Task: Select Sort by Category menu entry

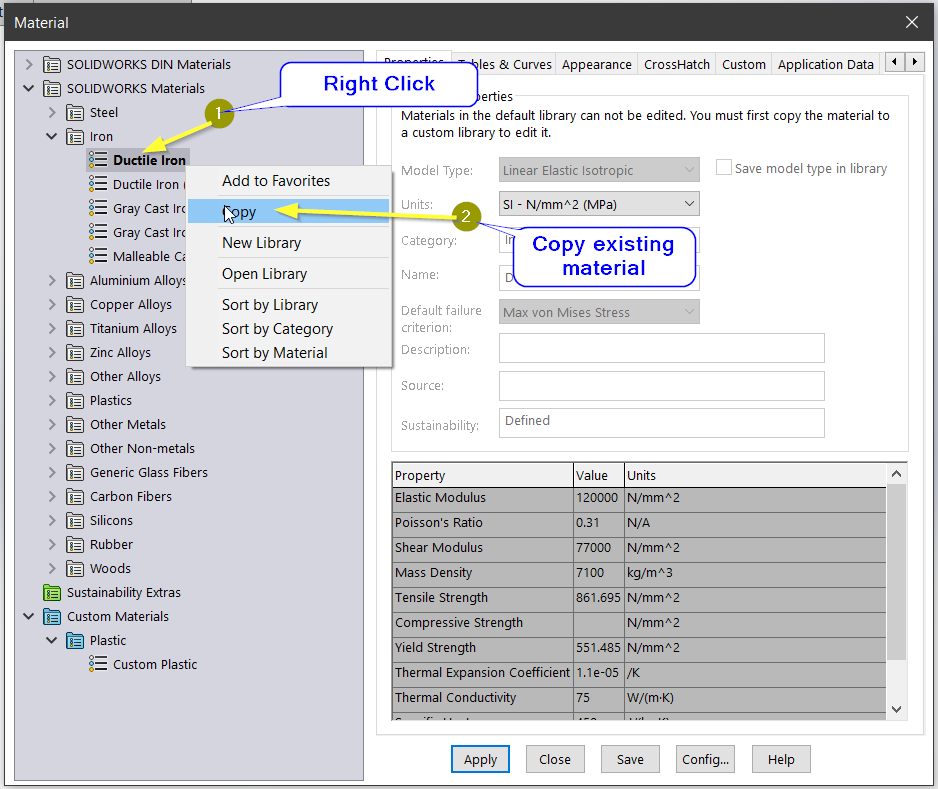Action: (x=277, y=328)
